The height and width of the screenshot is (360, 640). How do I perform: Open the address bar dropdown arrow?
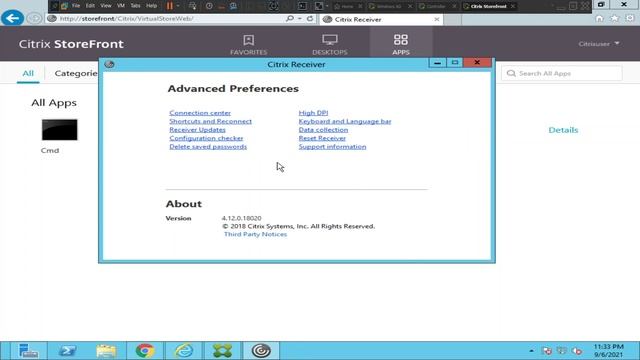300,19
